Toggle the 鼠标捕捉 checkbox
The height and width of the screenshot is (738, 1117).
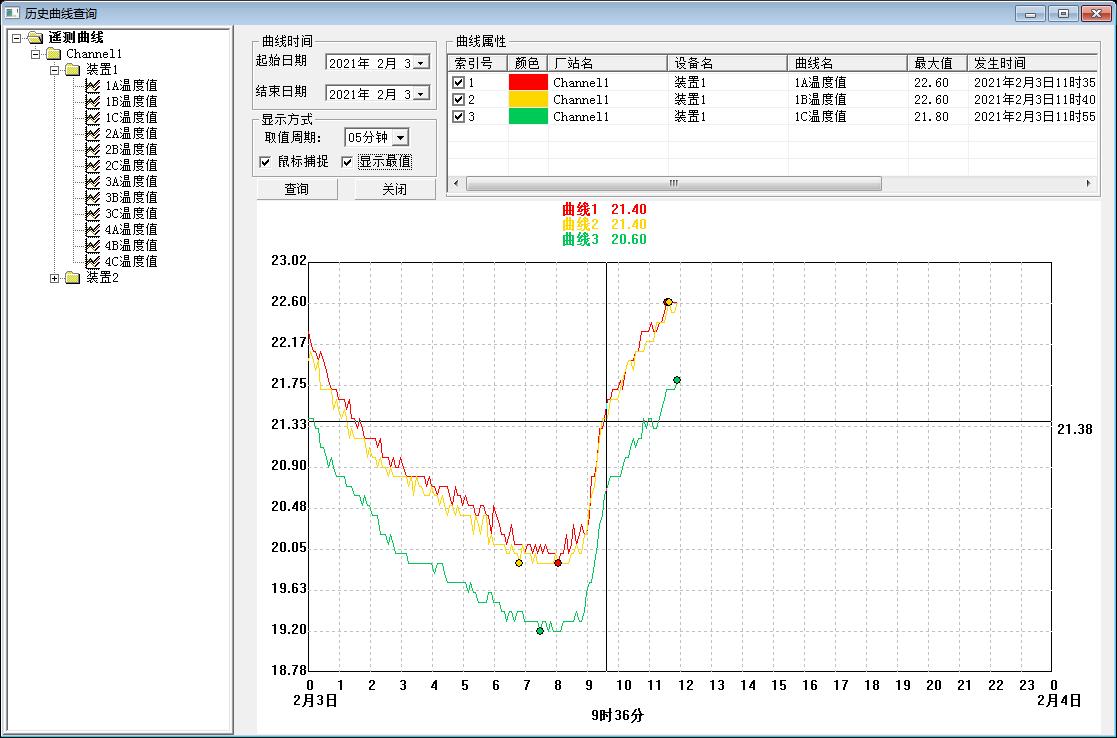click(x=265, y=162)
